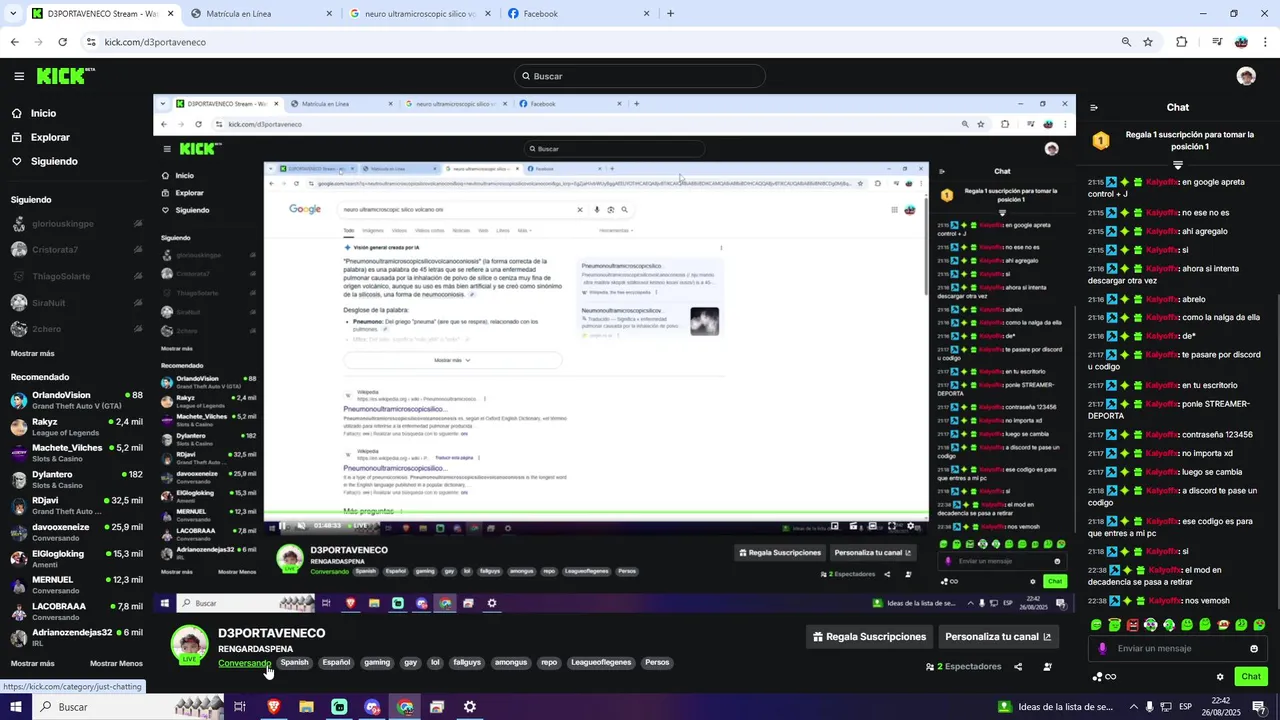The width and height of the screenshot is (1280, 720).
Task: Click Personaliza tu canal button
Action: [998, 637]
